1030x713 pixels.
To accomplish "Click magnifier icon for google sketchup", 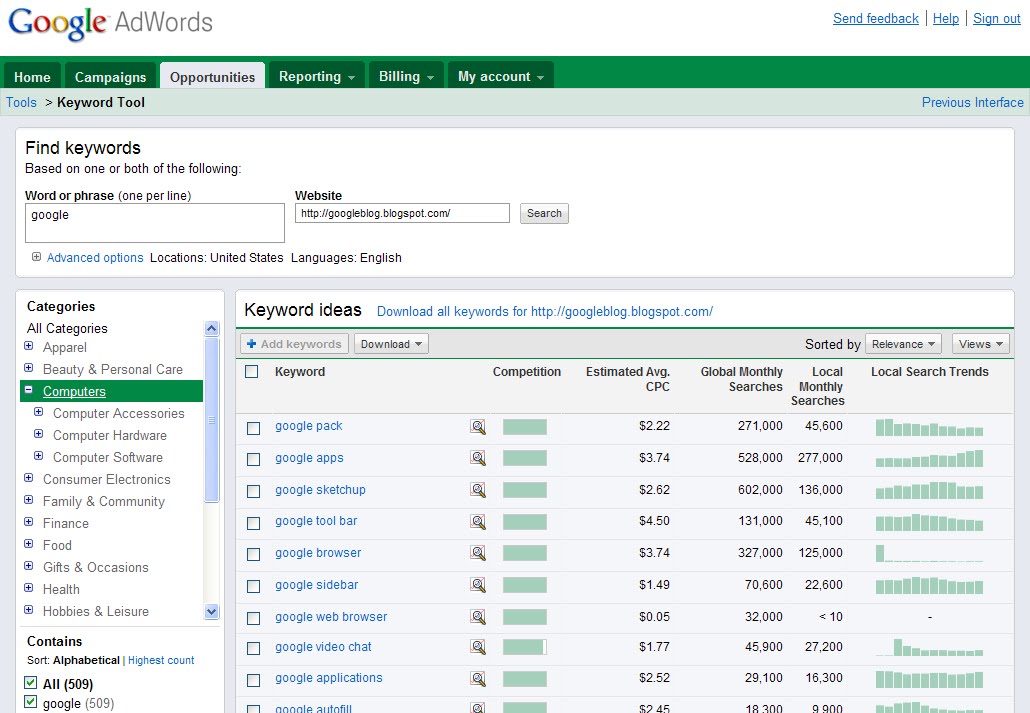I will [478, 491].
